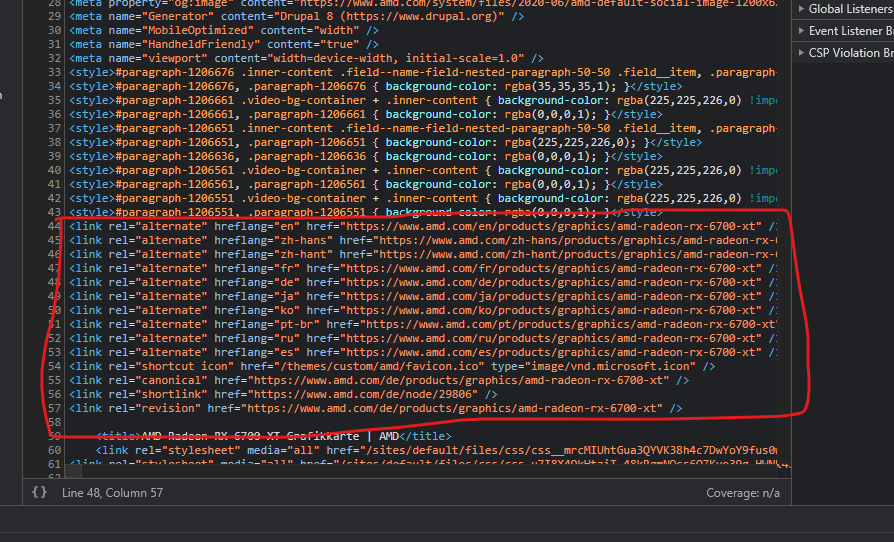Image resolution: width=894 pixels, height=542 pixels.
Task: Toggle pretty print braces button
Action: click(39, 492)
